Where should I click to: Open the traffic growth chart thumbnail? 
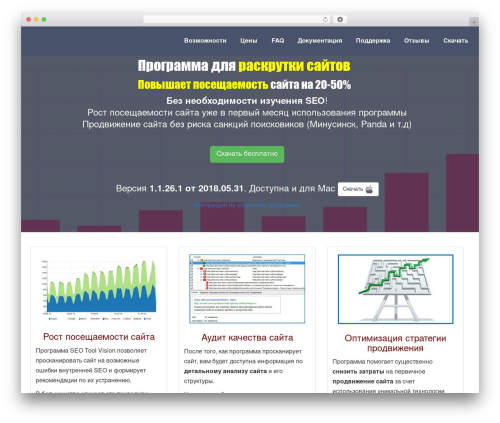[99, 289]
